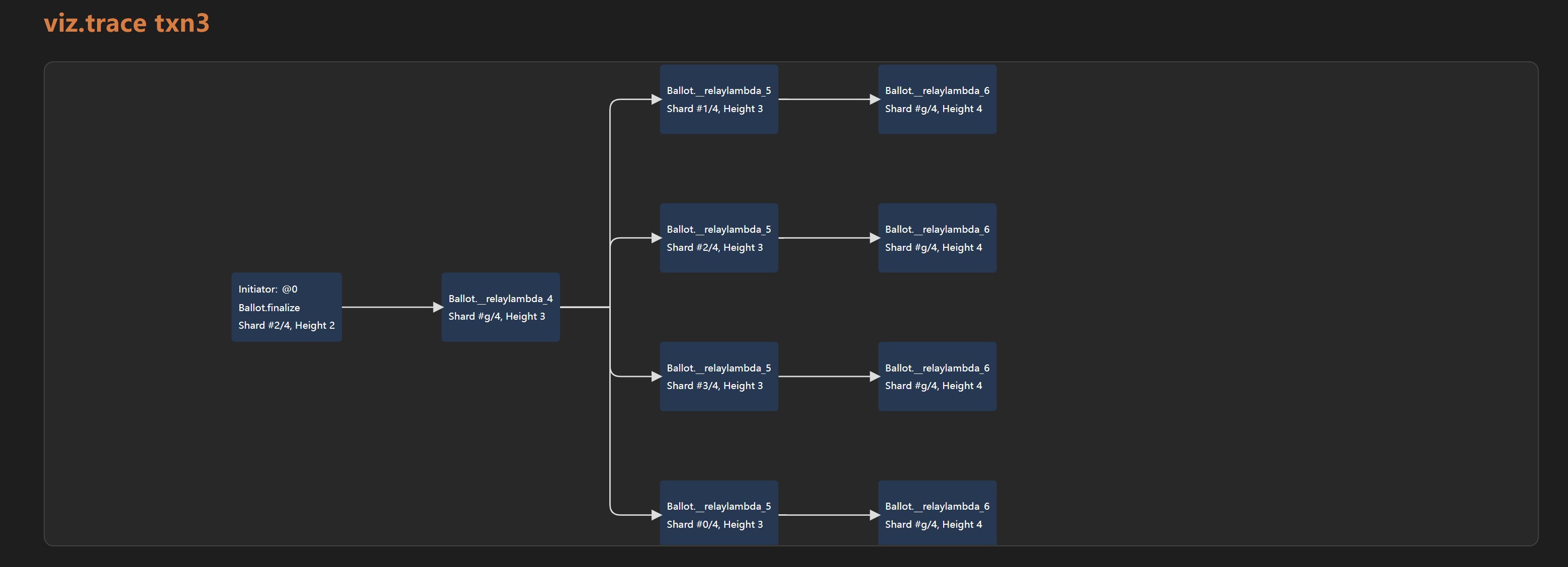Select relaylambda_6 node right of Shard #1/4
The height and width of the screenshot is (567, 1568).
click(x=938, y=99)
